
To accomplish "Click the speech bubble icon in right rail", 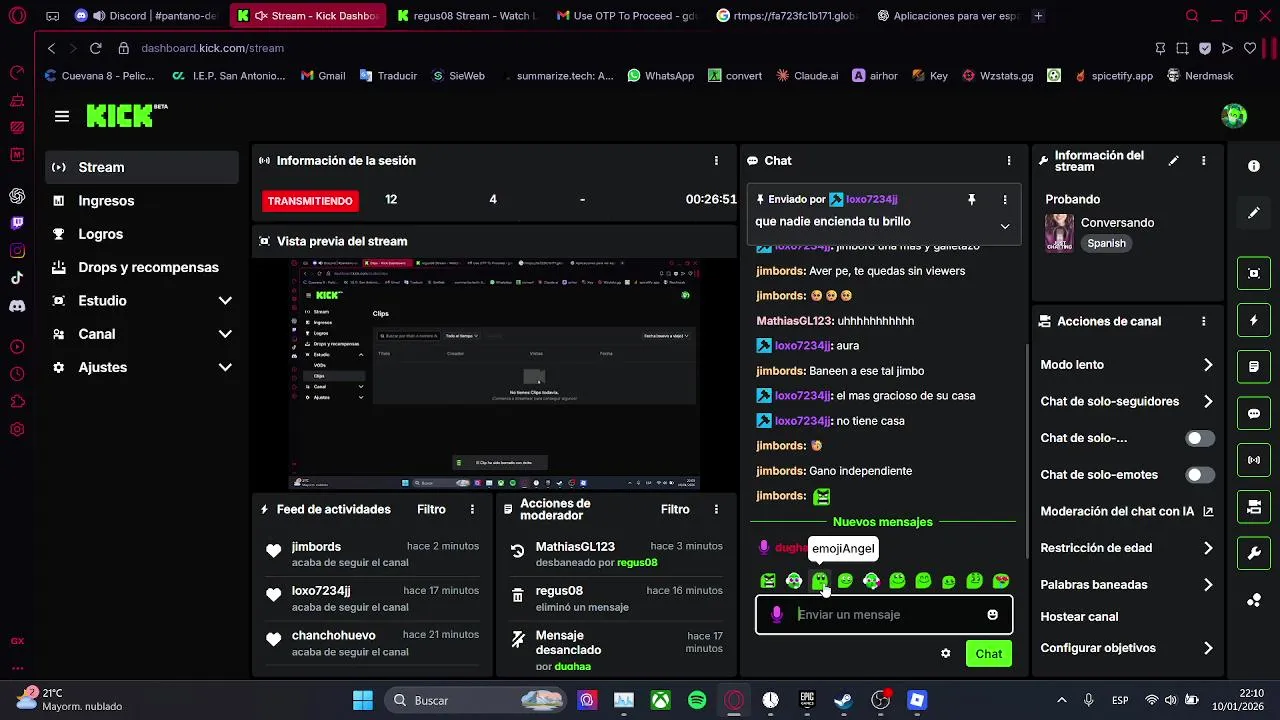I will click(1254, 414).
